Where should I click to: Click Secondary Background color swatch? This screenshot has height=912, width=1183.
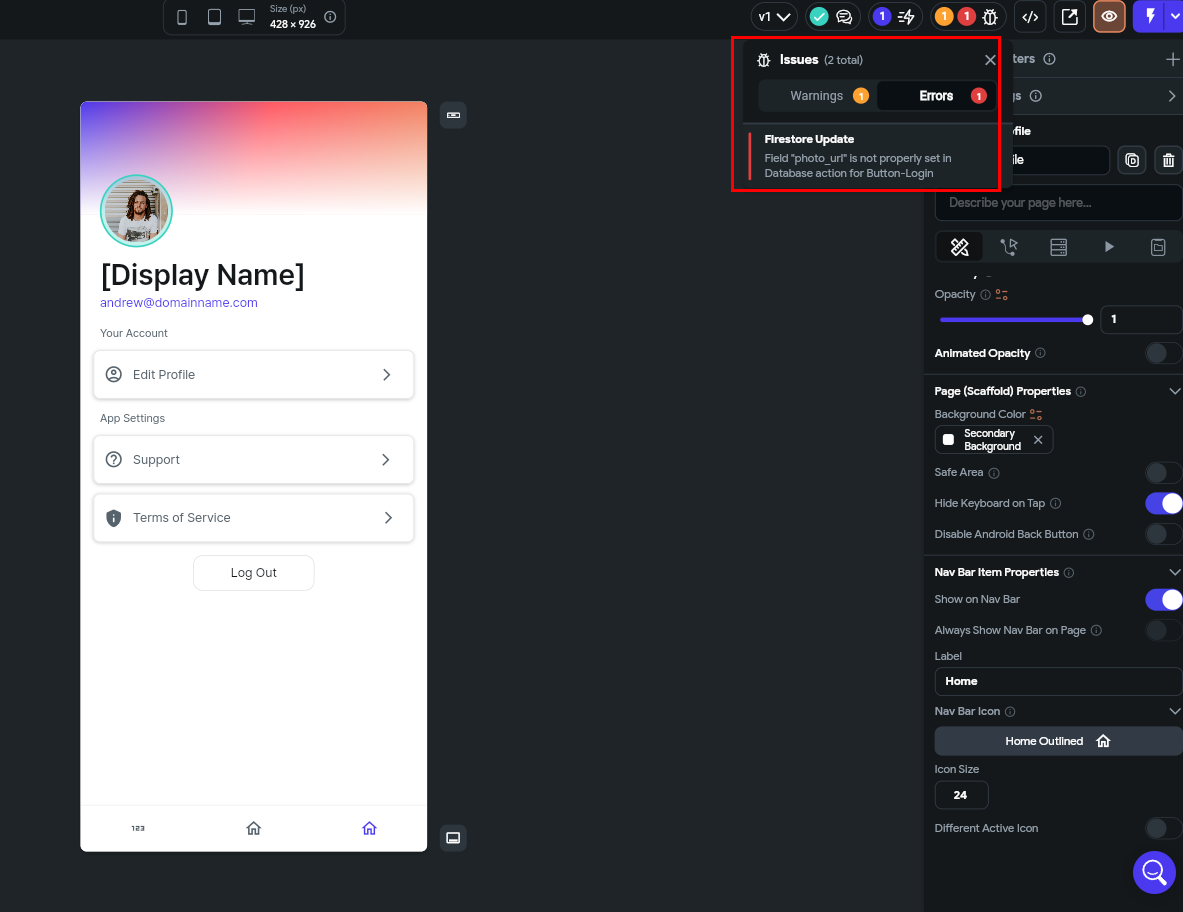[948, 440]
